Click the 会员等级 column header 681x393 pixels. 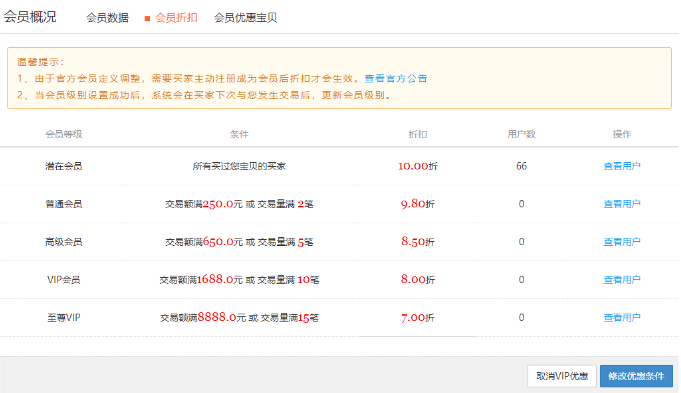coord(64,134)
